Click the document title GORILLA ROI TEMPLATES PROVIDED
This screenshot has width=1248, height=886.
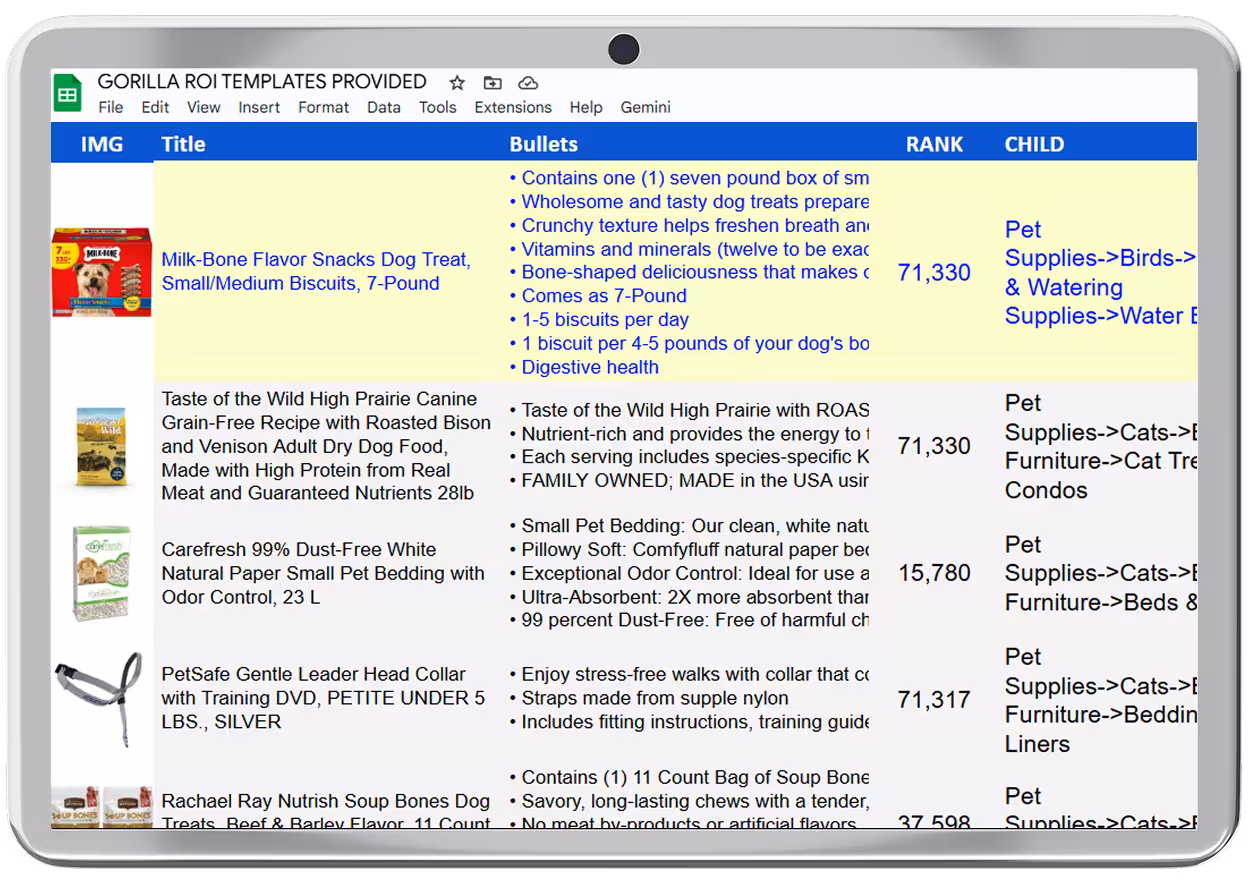[x=262, y=82]
